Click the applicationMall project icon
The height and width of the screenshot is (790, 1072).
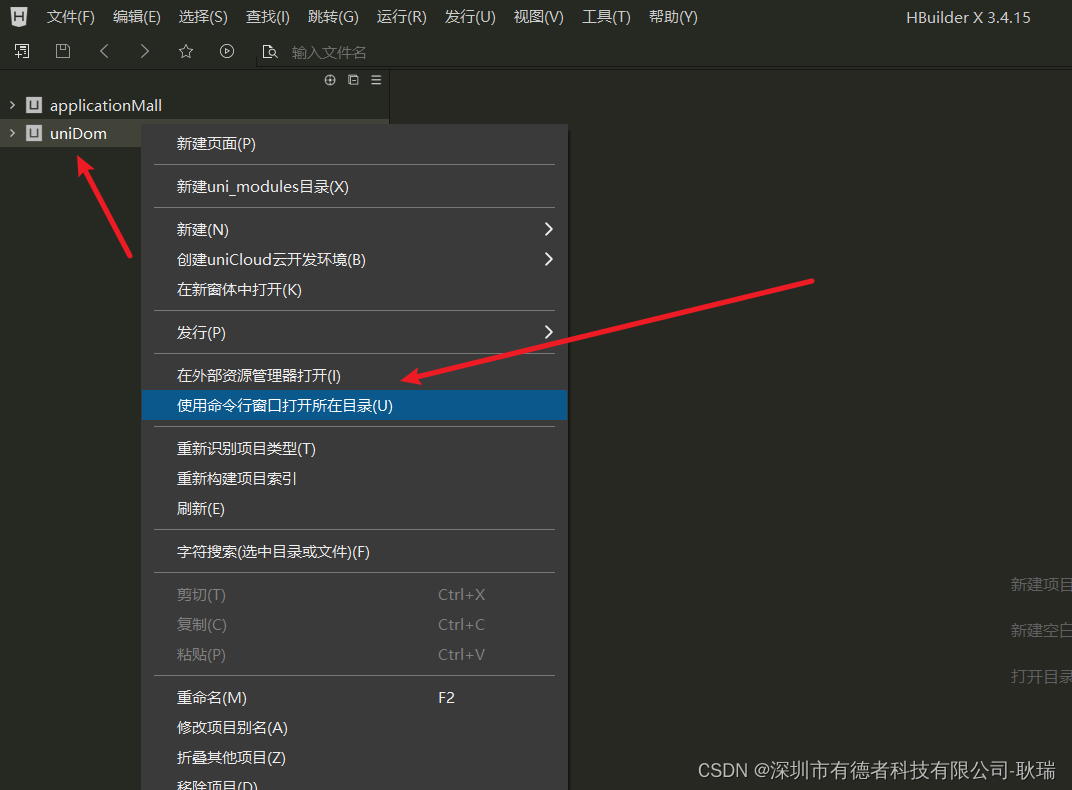click(x=34, y=105)
